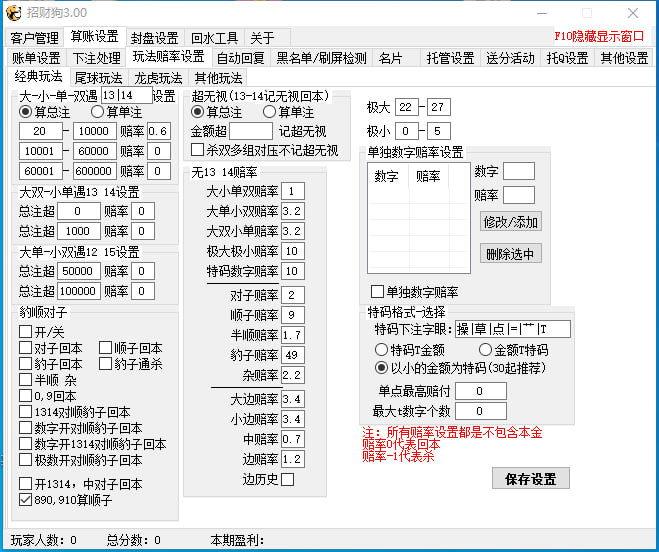This screenshot has height=552, width=659.
Task: Open the 黑名单/刷屏检测 tab
Action: pos(322,58)
